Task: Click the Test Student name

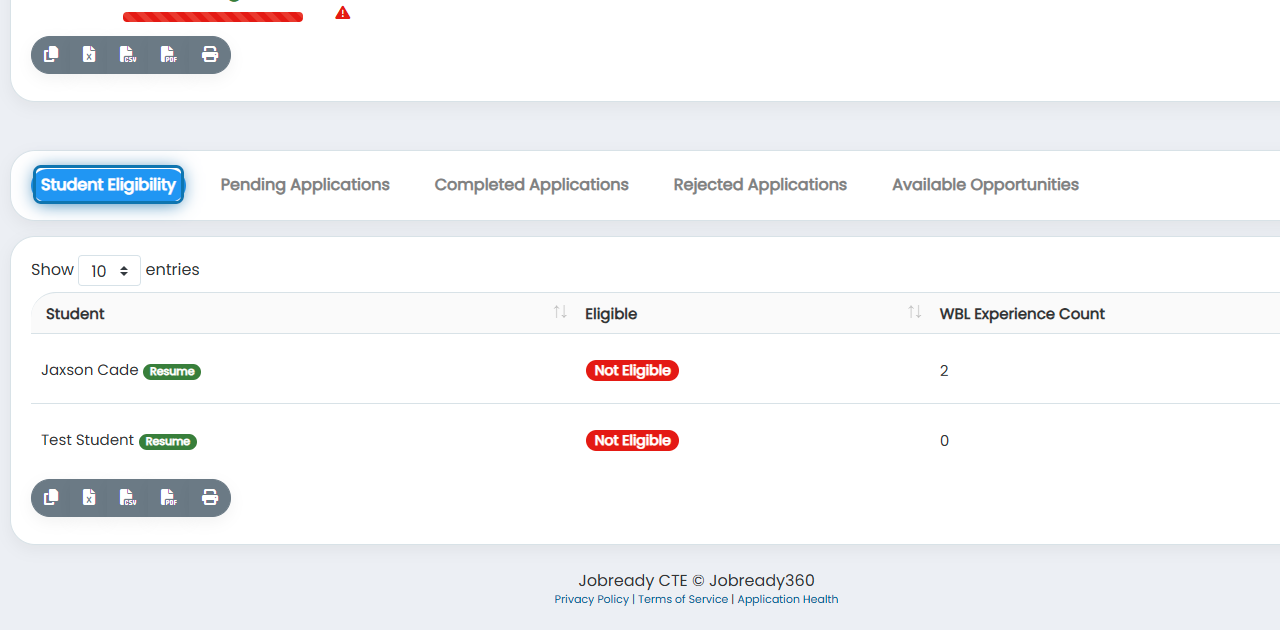Action: click(87, 440)
